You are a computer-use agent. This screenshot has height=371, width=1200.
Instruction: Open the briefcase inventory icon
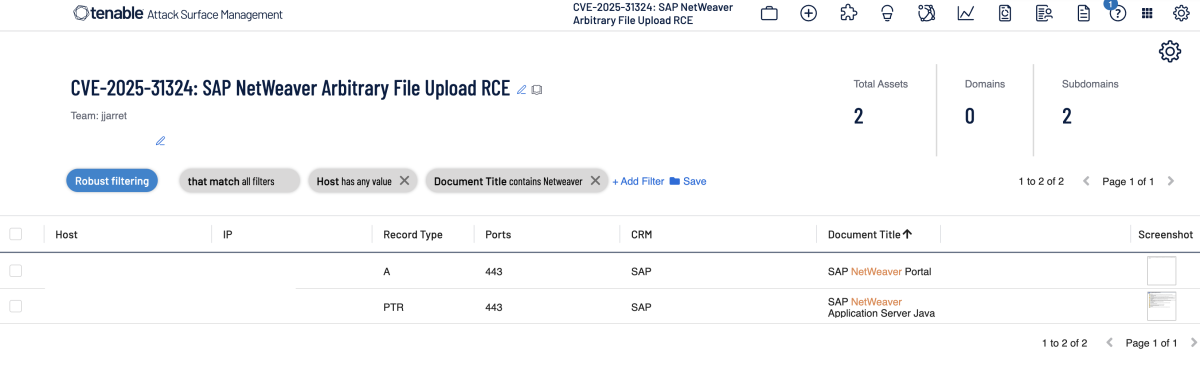click(769, 14)
